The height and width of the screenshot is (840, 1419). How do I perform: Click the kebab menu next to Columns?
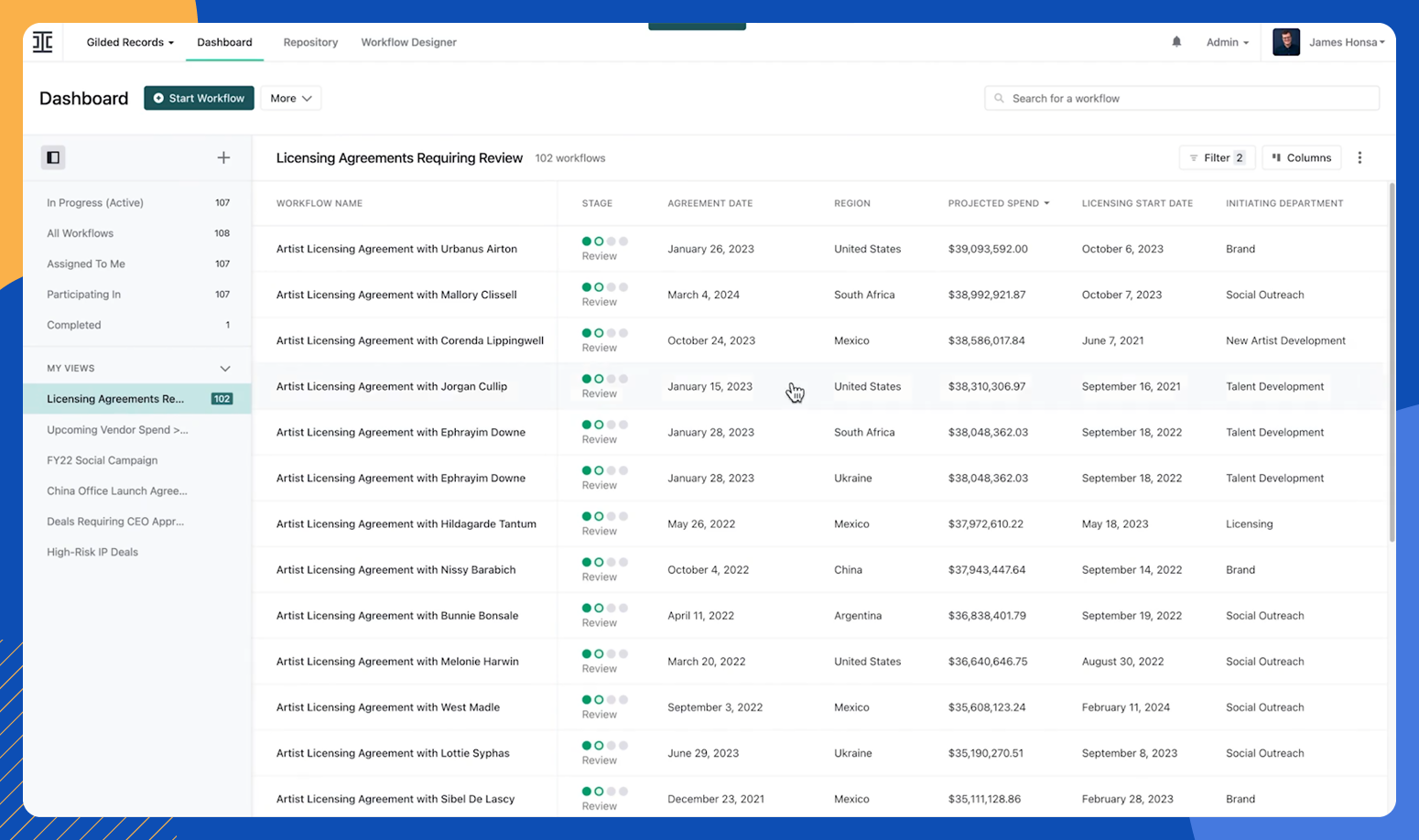1359,156
